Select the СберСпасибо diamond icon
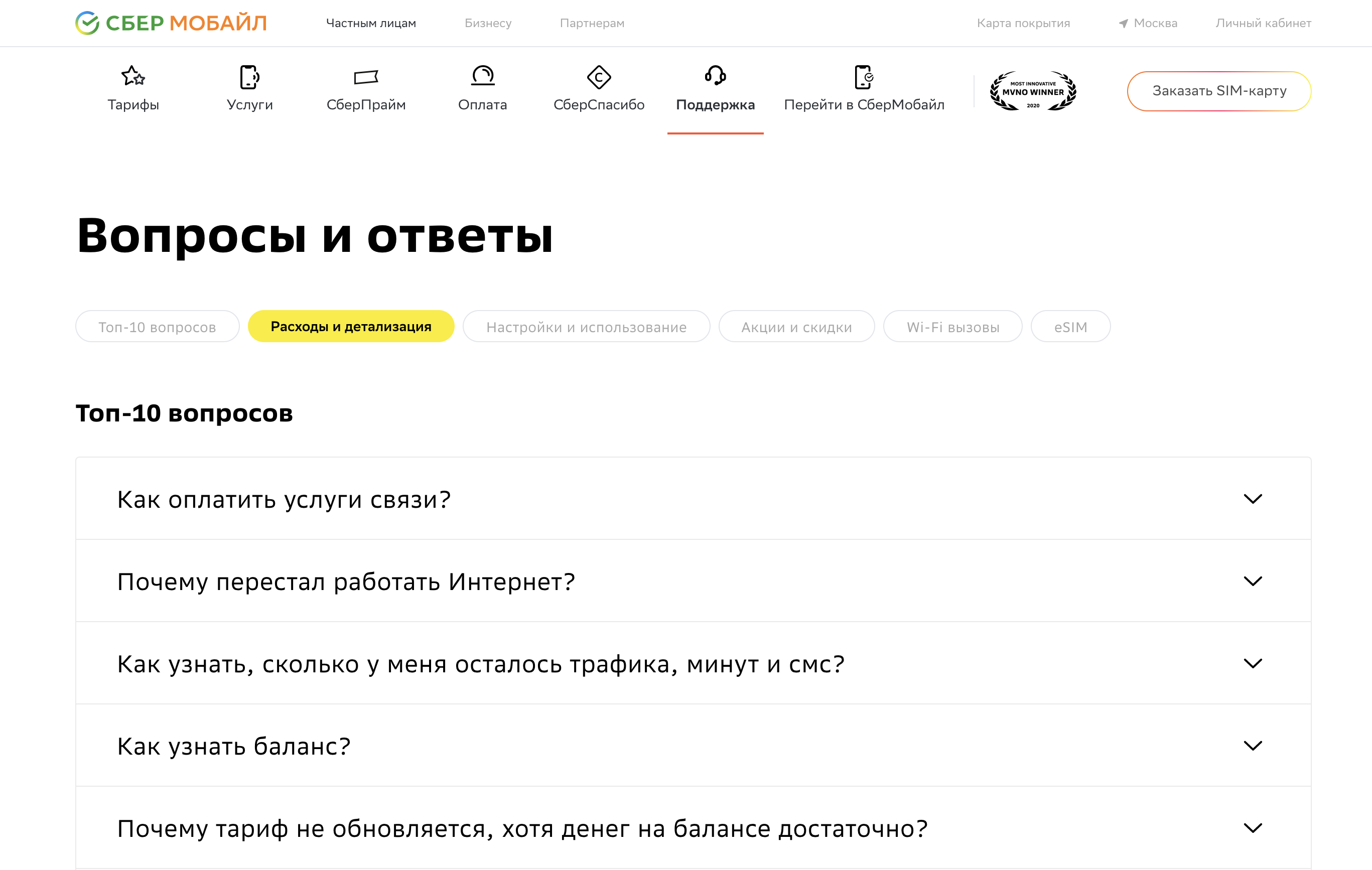This screenshot has height=870, width=1372. (x=599, y=77)
